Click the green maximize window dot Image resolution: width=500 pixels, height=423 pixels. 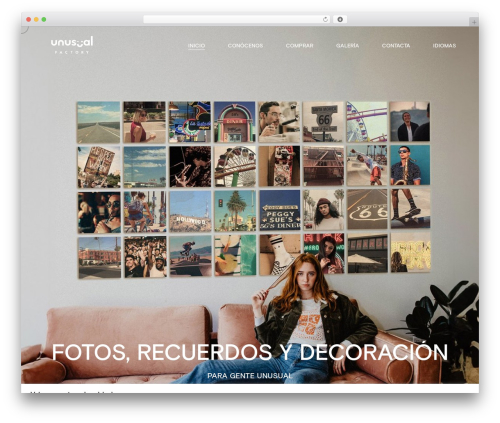point(44,19)
